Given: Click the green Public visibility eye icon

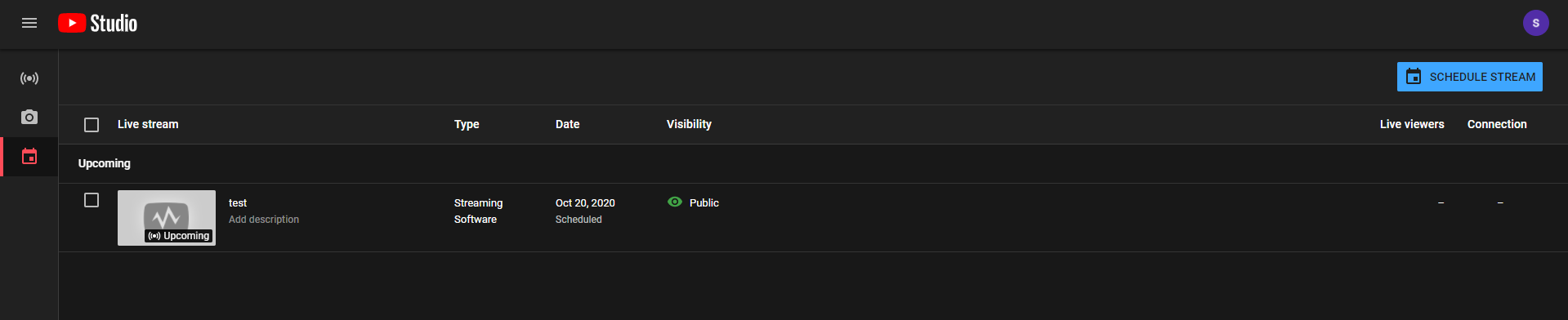Looking at the screenshot, I should (x=675, y=202).
